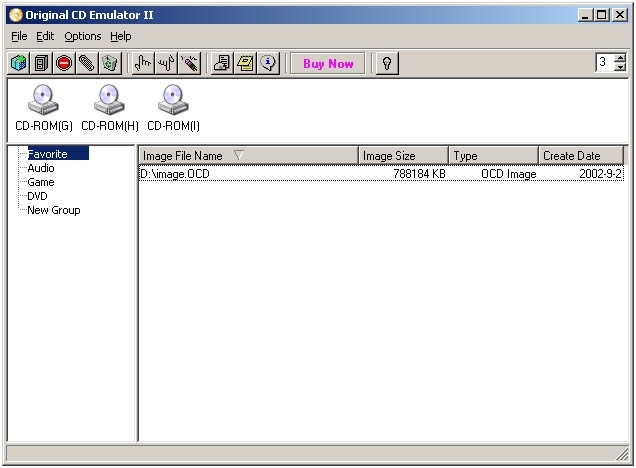Open the Help menu
The image size is (636, 468).
(120, 36)
